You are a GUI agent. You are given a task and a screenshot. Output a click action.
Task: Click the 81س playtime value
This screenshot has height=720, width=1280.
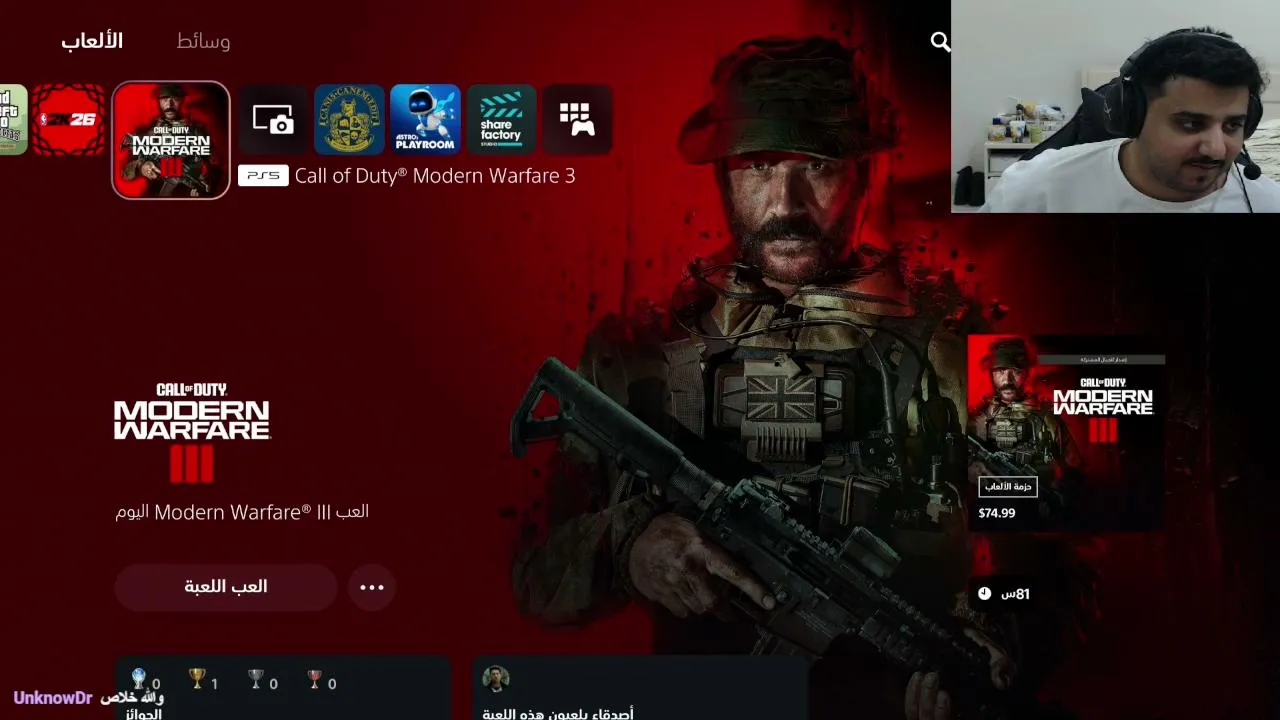point(1015,594)
